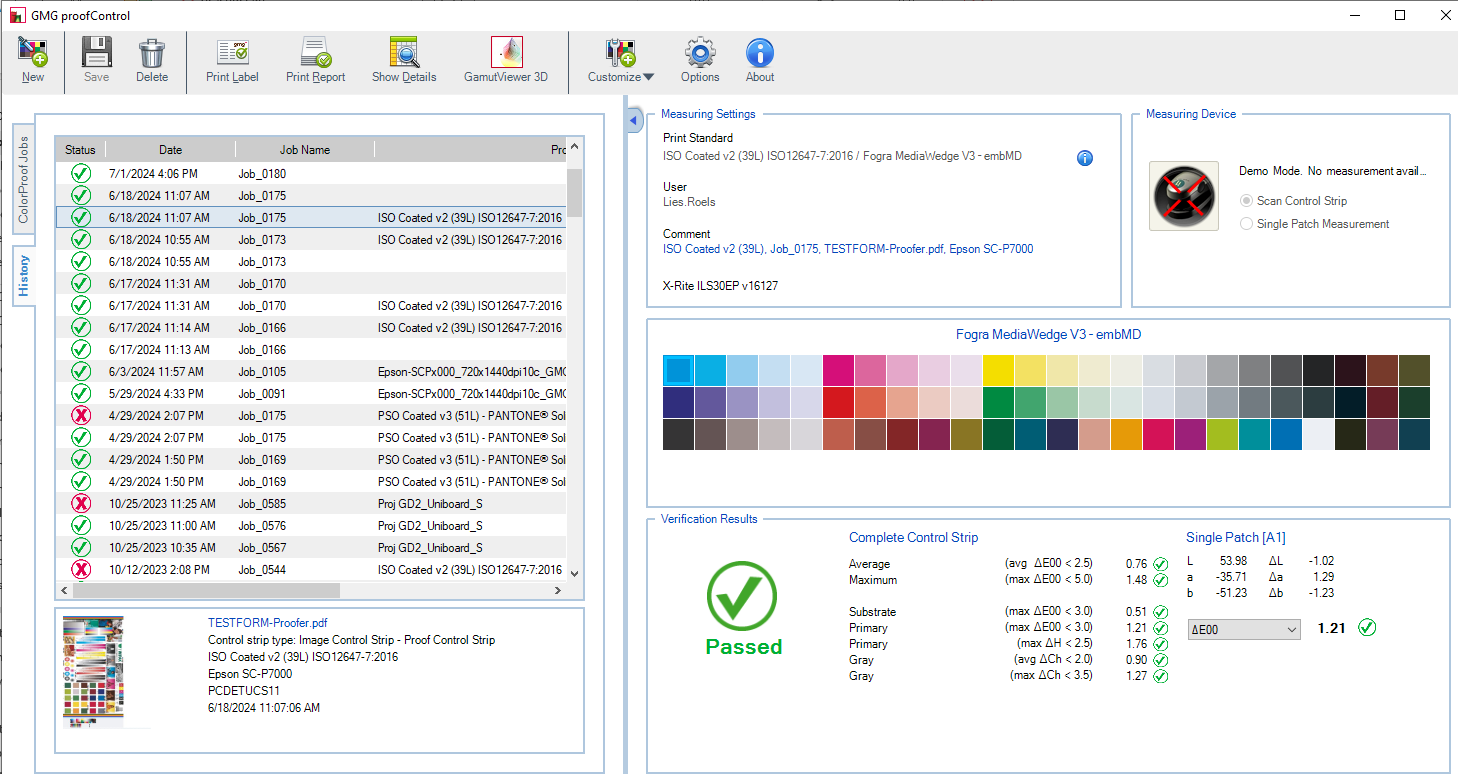The height and width of the screenshot is (774, 1458).
Task: Click passed status icon for Job_0091
Action: [81, 394]
